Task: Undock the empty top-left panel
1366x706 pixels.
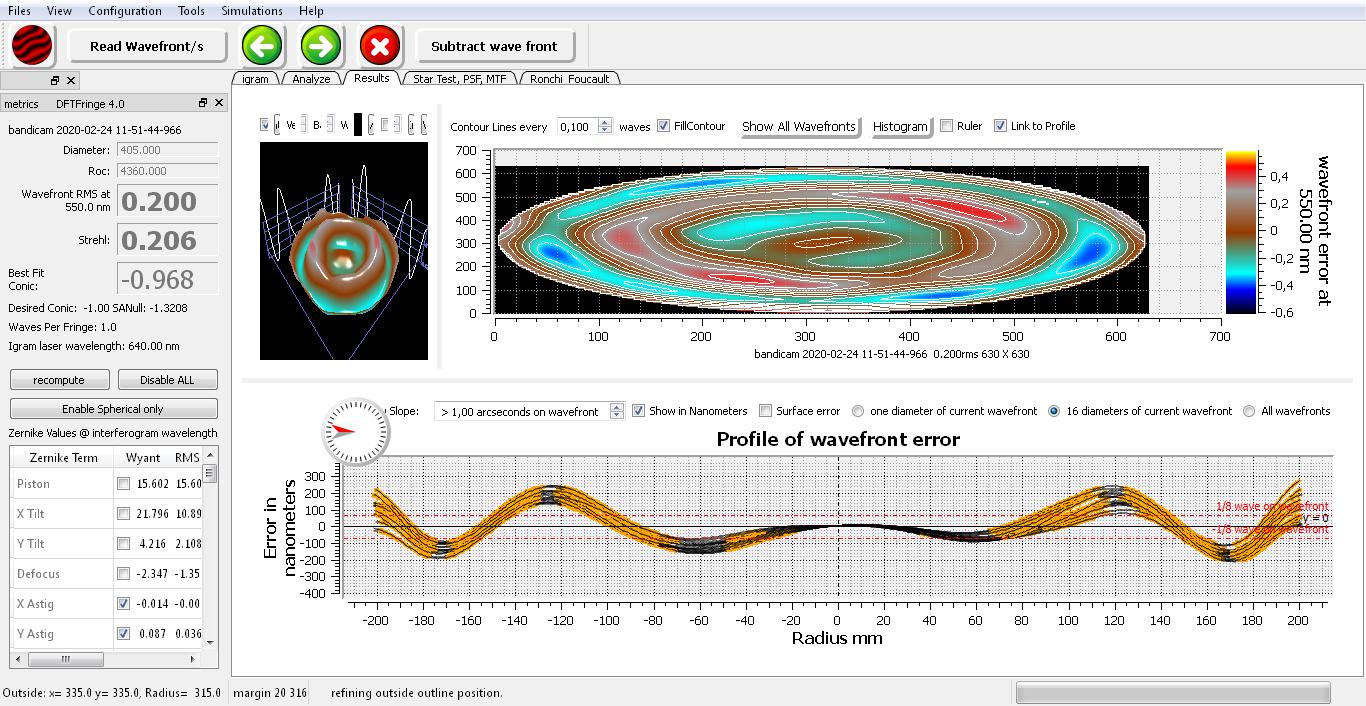Action: pos(55,80)
